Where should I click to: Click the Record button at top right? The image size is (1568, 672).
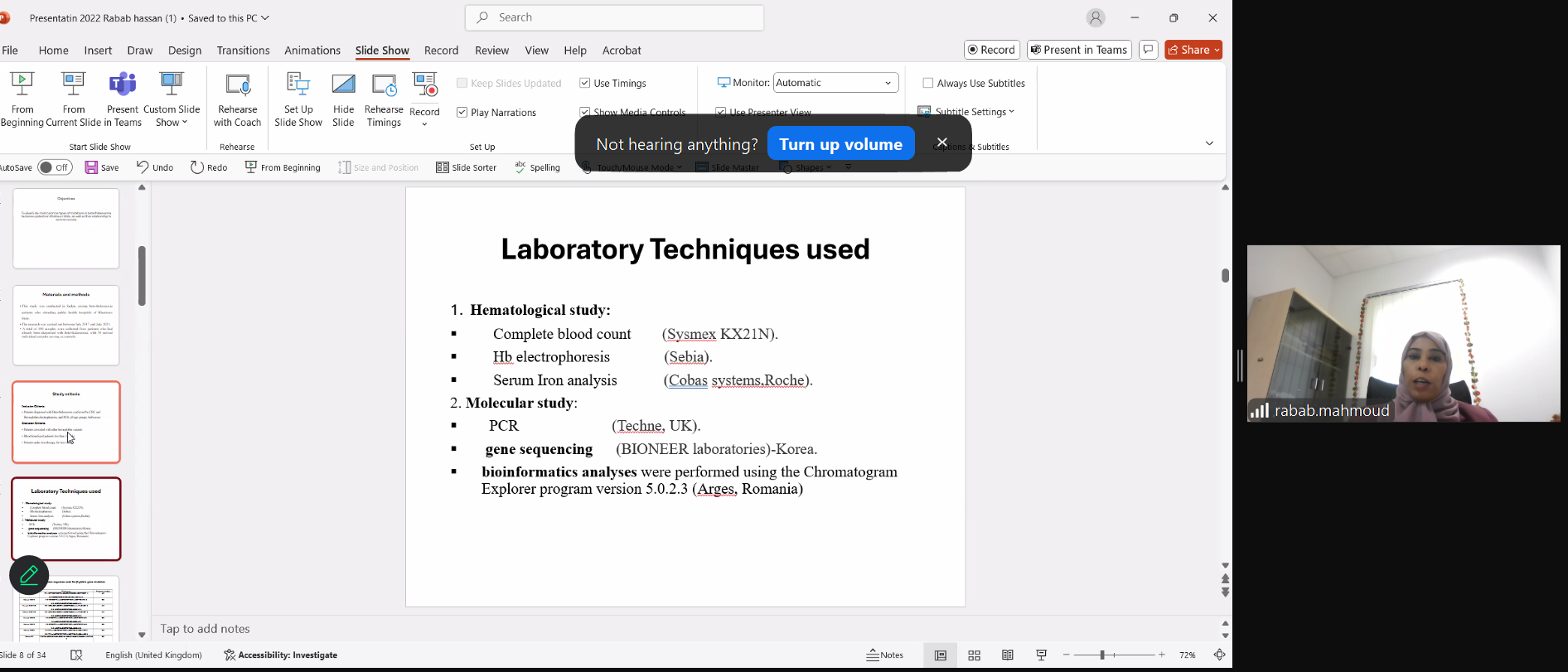[x=992, y=50]
